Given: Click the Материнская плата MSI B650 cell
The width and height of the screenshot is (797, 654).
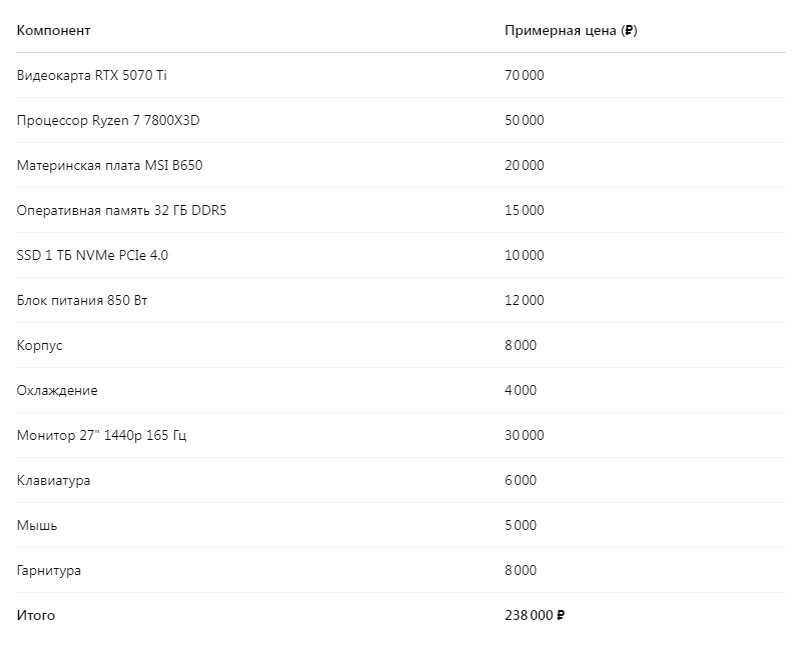Looking at the screenshot, I should (x=109, y=165).
